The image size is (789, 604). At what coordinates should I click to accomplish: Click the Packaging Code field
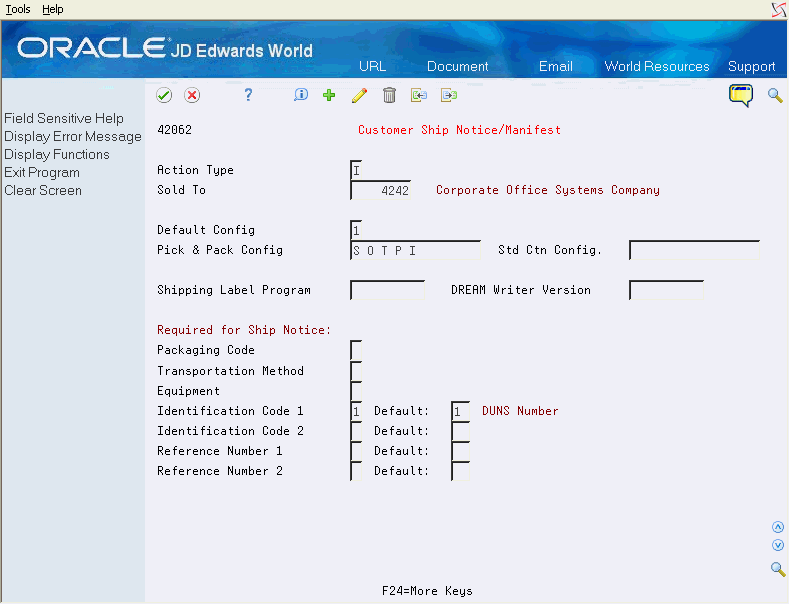(356, 350)
